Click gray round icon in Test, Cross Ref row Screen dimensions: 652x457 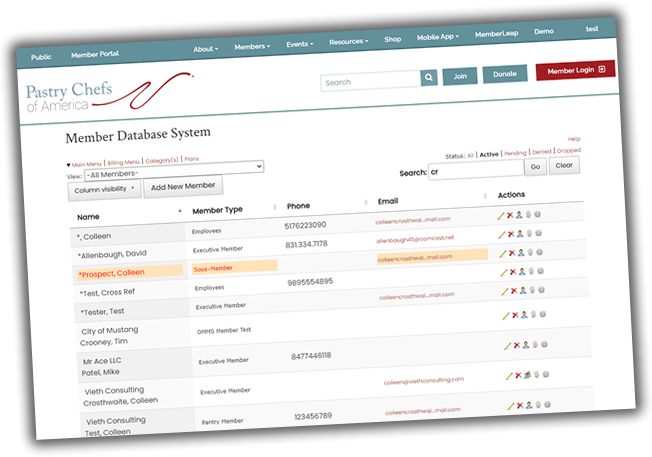[540, 271]
